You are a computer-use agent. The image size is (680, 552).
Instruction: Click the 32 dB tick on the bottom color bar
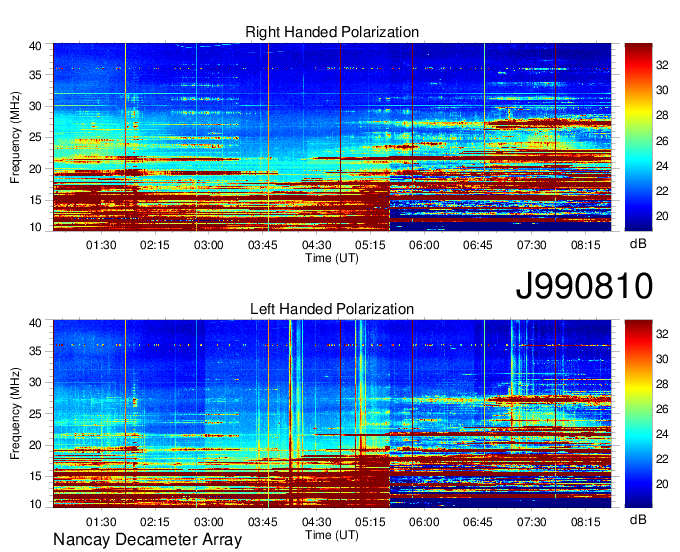(662, 334)
